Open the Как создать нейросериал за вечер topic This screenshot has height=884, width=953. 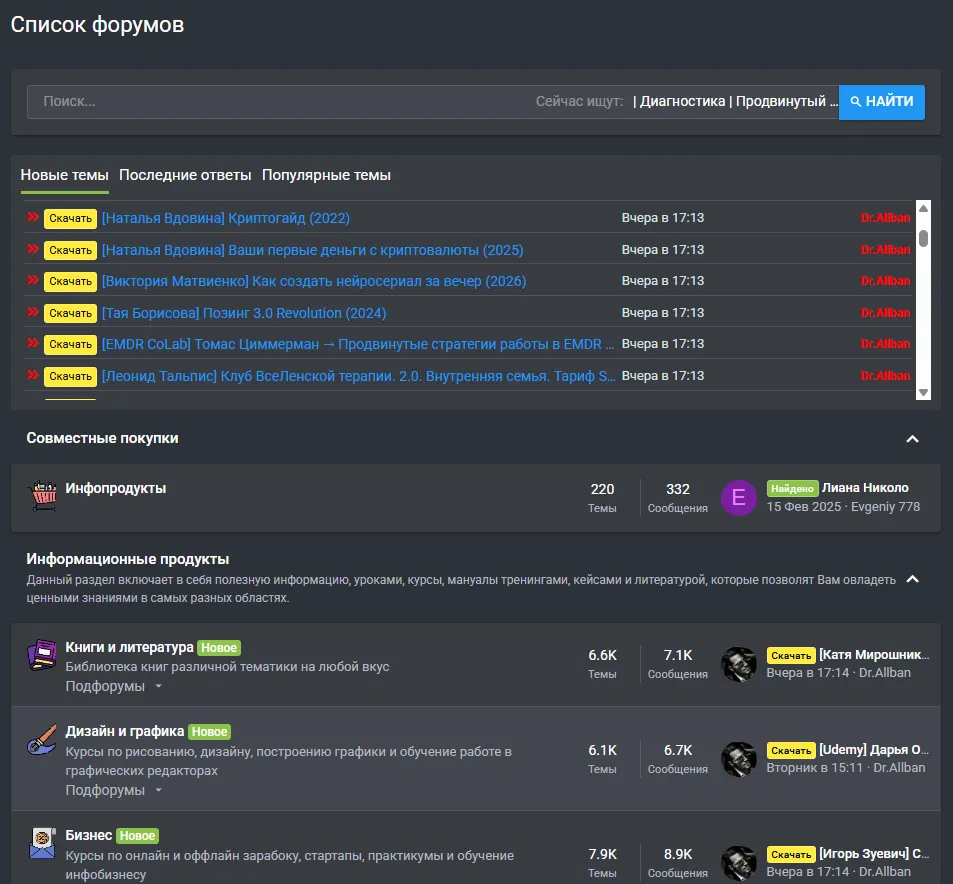[x=314, y=281]
